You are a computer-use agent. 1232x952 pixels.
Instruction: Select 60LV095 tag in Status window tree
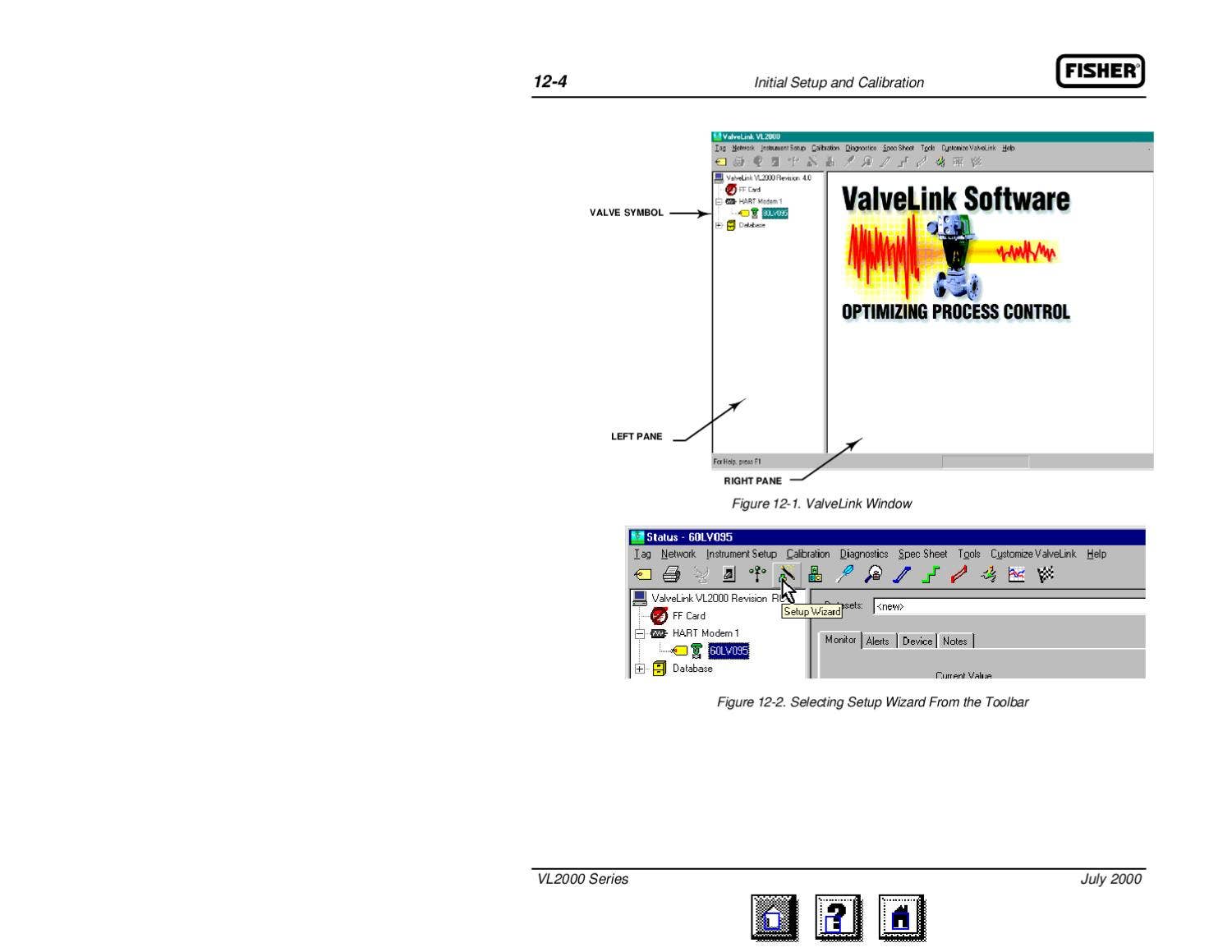729,651
